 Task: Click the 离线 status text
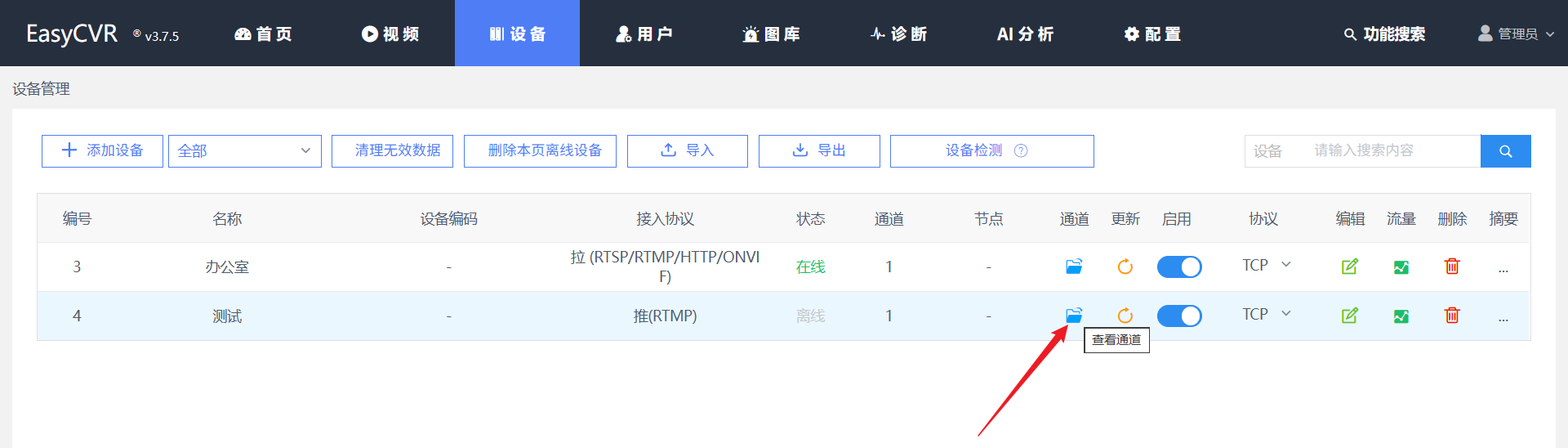point(811,316)
